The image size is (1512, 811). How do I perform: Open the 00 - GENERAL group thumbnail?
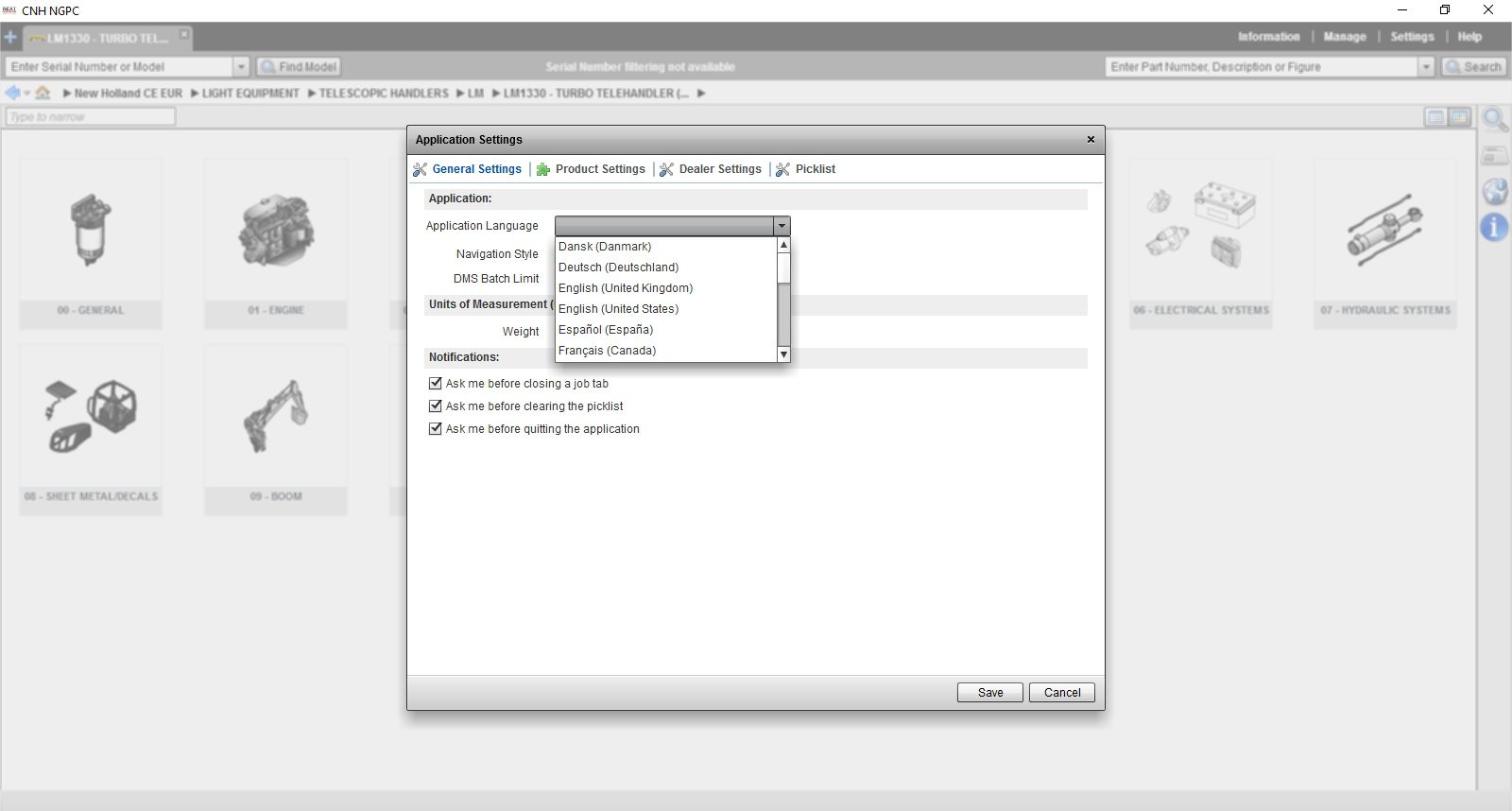pyautogui.click(x=91, y=243)
